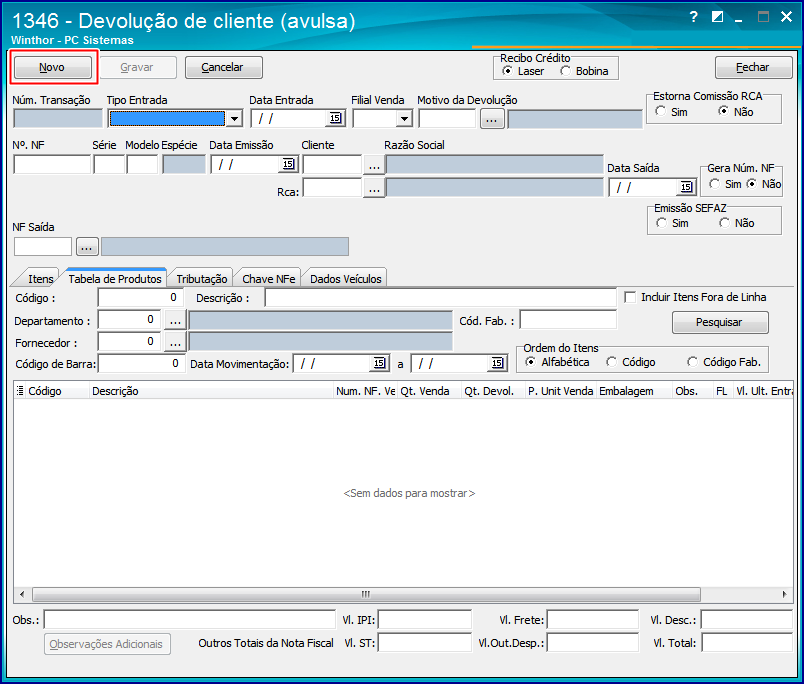Click the Fechar button
This screenshot has height=684, width=804.
click(x=753, y=67)
